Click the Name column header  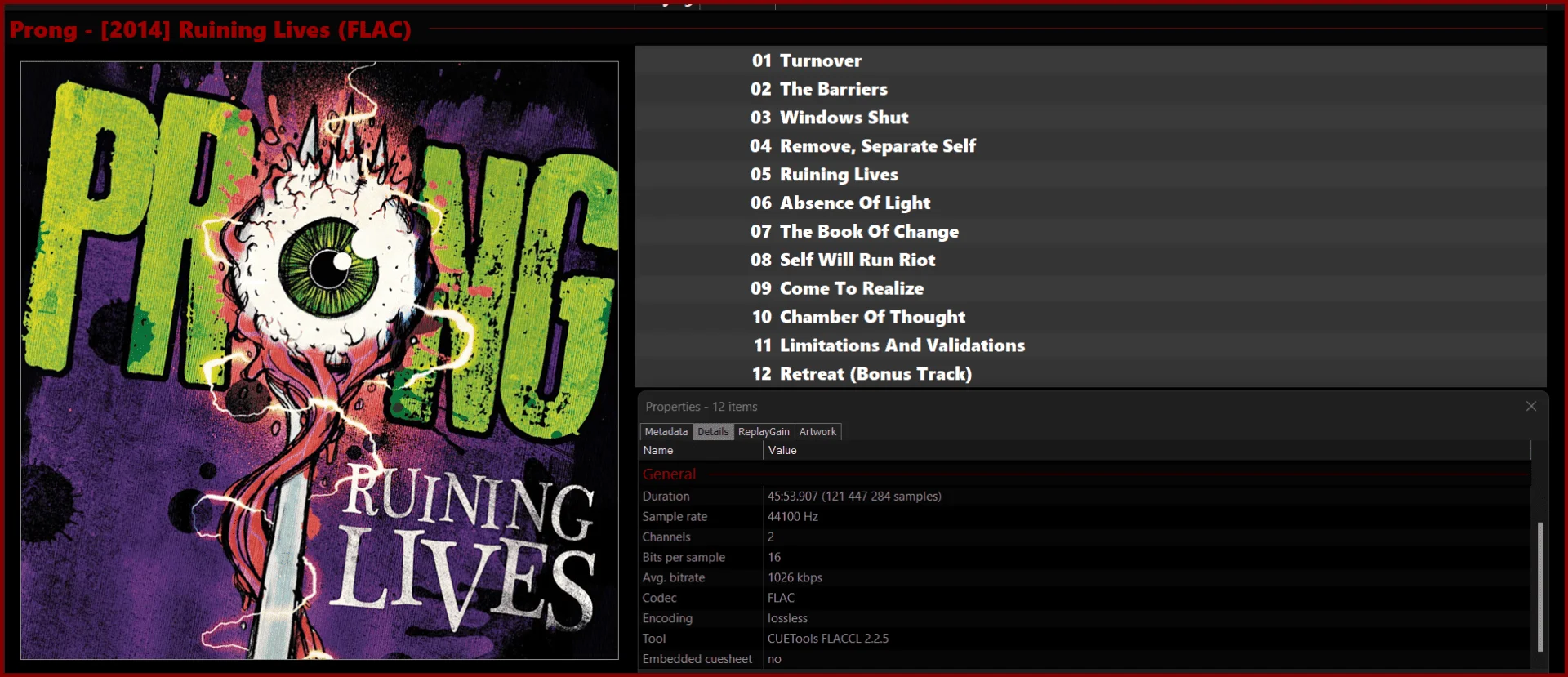[701, 450]
